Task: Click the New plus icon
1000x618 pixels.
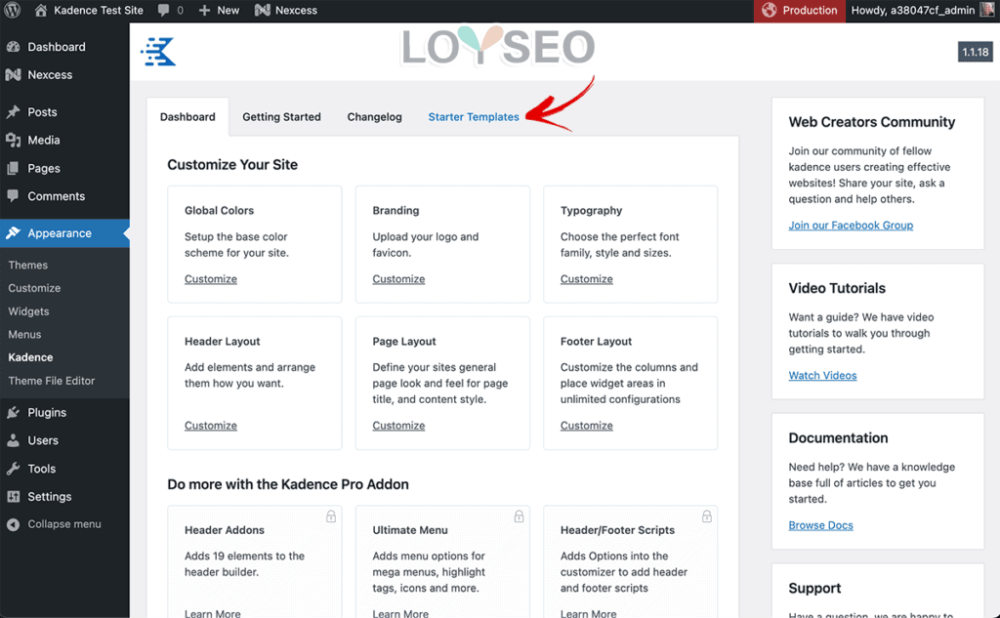Action: 204,10
